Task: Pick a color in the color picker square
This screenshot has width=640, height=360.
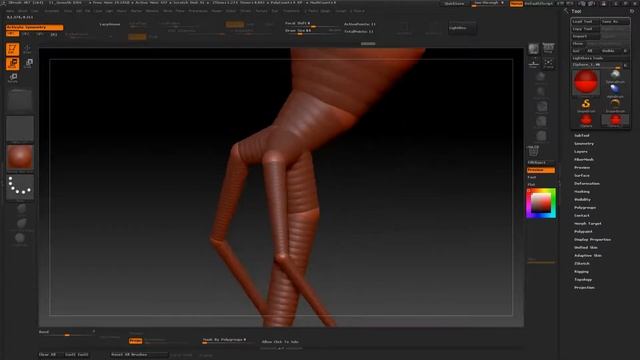Action: click(x=541, y=203)
